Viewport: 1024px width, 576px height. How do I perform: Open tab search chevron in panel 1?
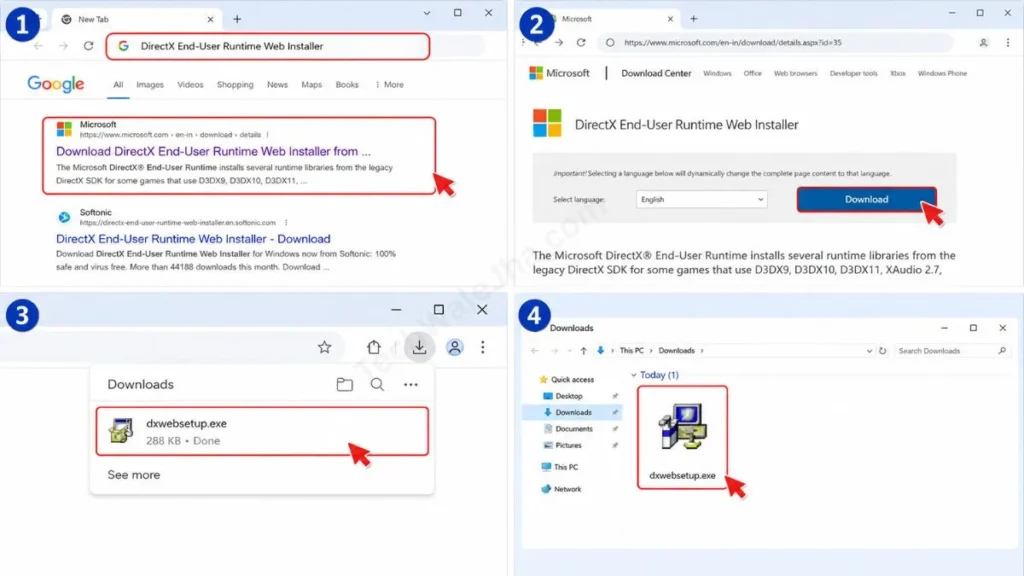(426, 13)
